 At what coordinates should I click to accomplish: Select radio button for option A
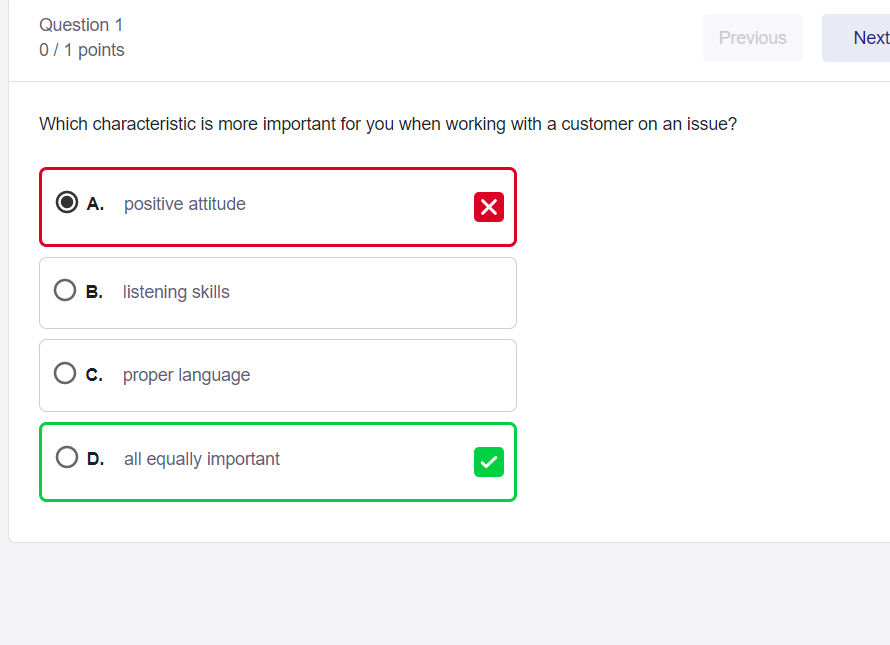tap(66, 202)
